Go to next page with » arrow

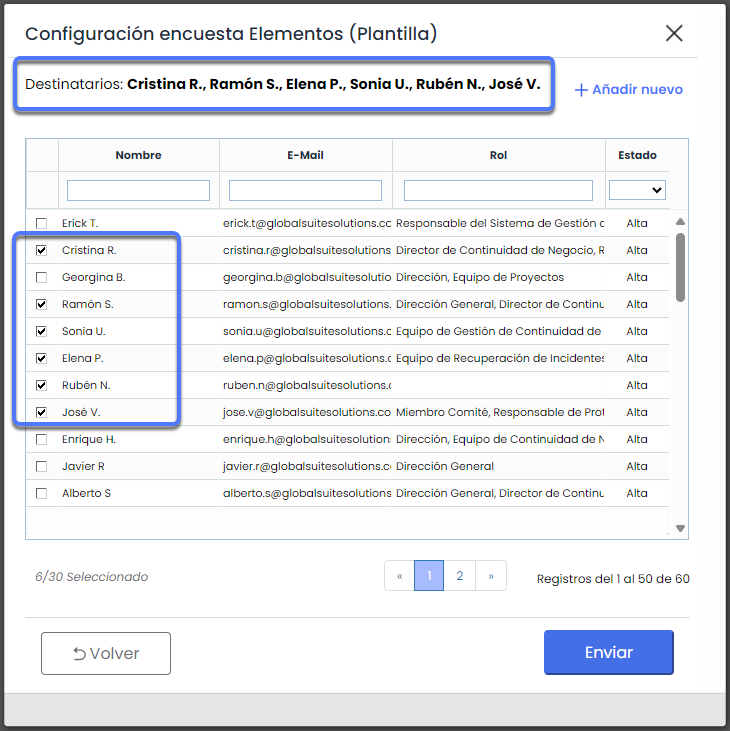pos(491,576)
